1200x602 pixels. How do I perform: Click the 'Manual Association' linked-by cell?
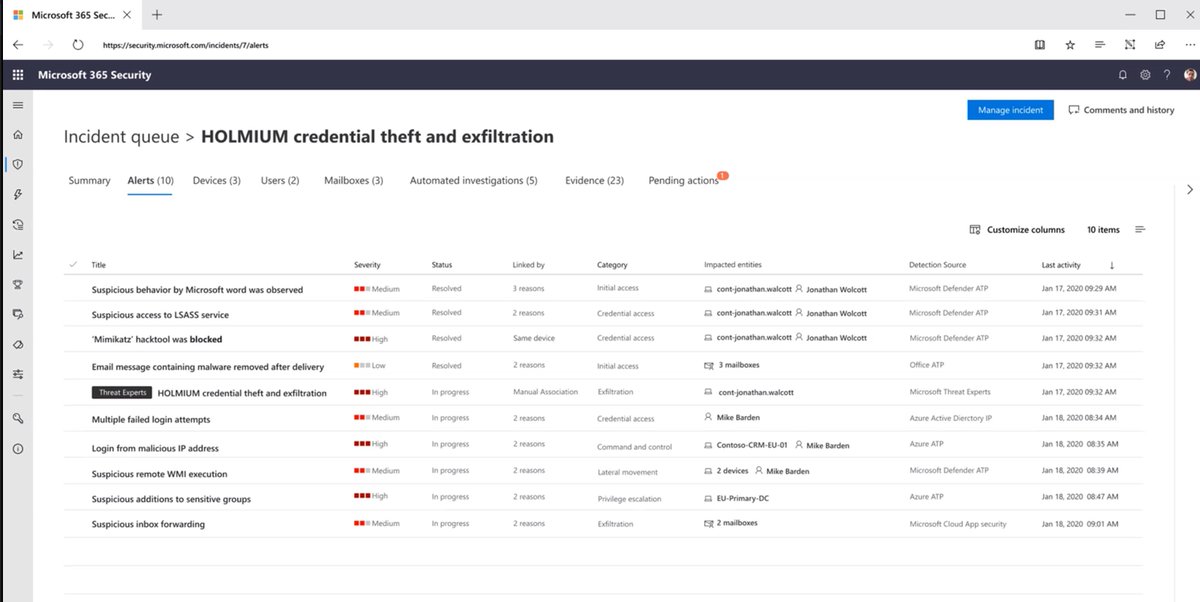click(545, 392)
